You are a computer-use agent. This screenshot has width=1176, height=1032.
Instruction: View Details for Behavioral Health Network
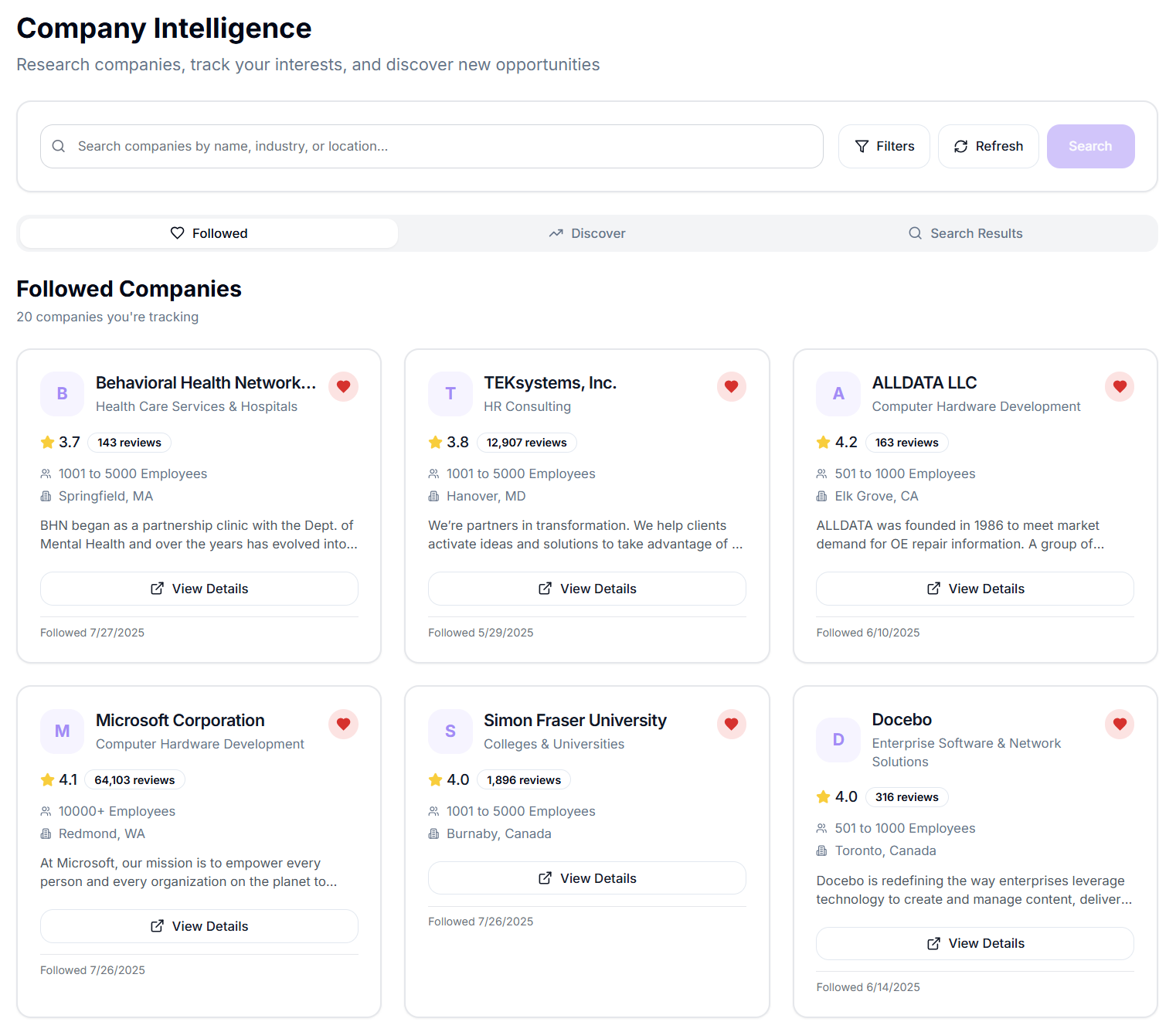tap(199, 589)
